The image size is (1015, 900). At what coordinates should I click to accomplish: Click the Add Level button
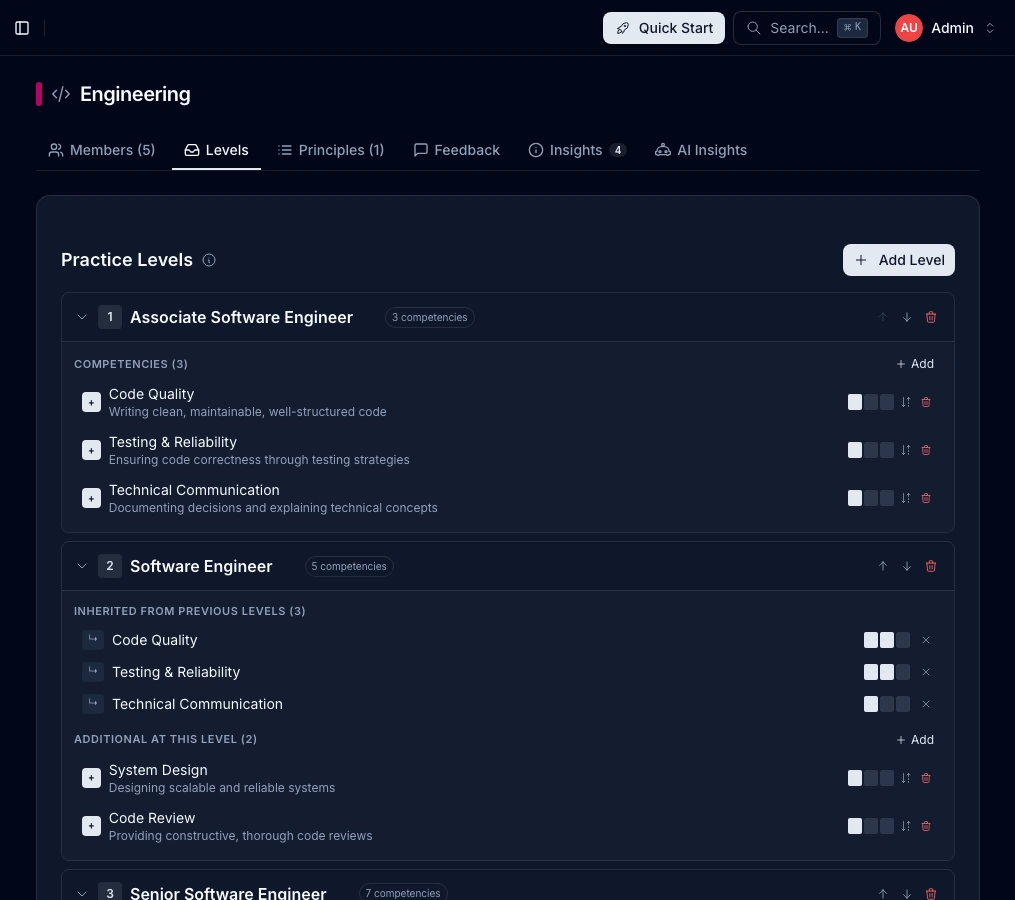898,260
